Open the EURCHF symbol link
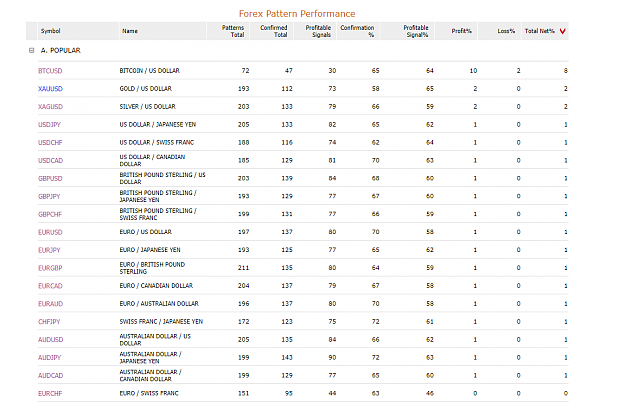The height and width of the screenshot is (404, 625). tap(50, 394)
